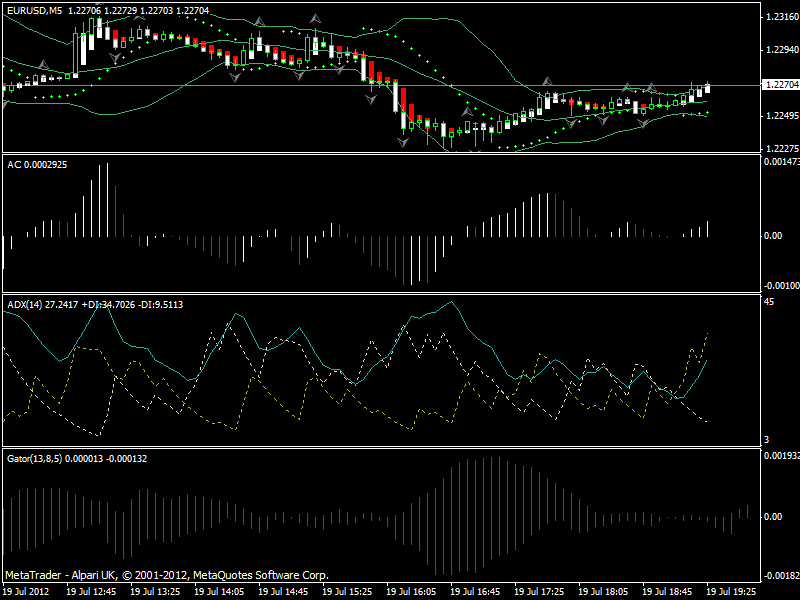This screenshot has width=800, height=600.
Task: Click the 19 Jul 16:45 time label
Action: pos(476,592)
